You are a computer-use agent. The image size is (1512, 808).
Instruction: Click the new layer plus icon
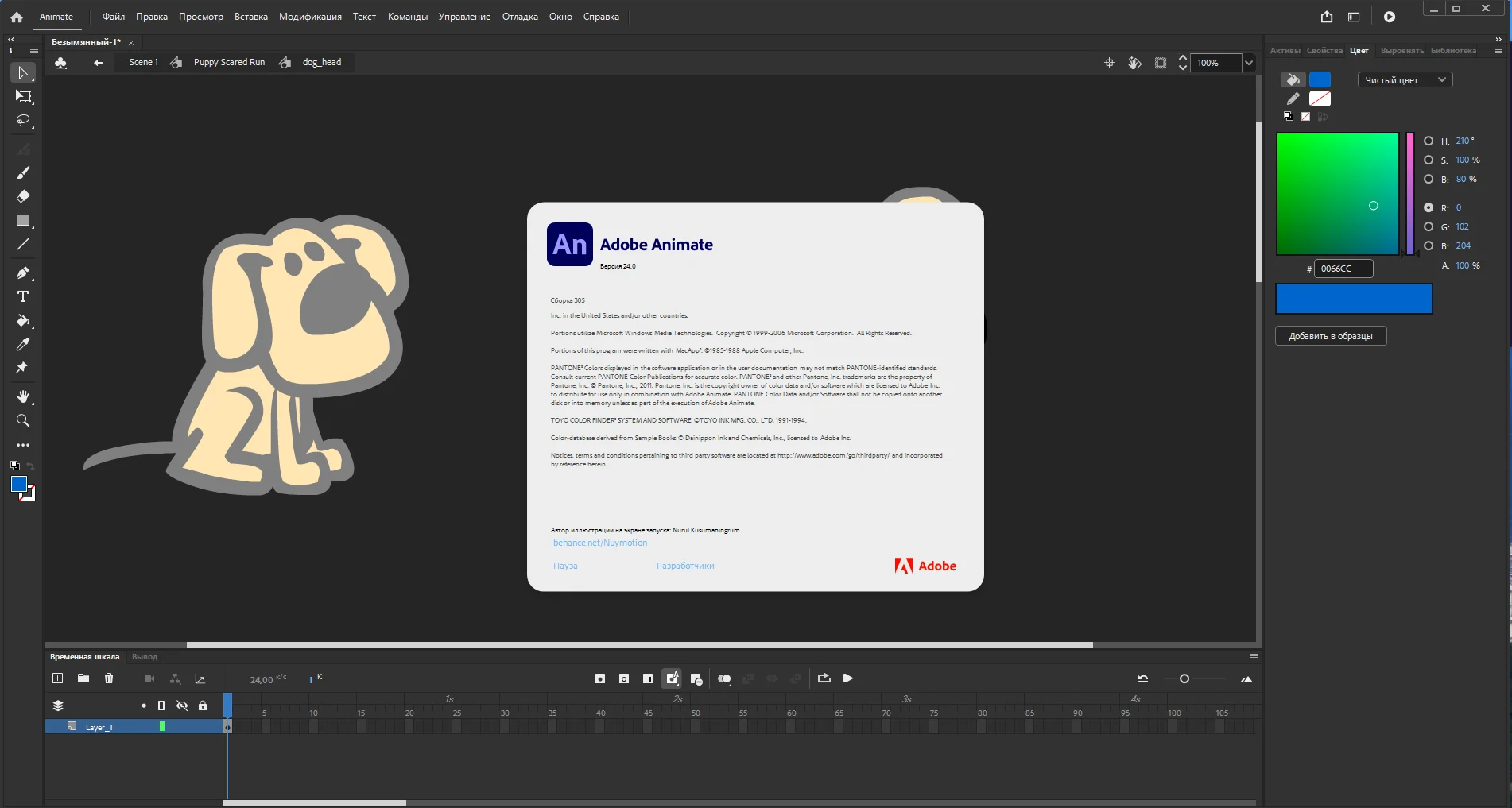click(57, 678)
